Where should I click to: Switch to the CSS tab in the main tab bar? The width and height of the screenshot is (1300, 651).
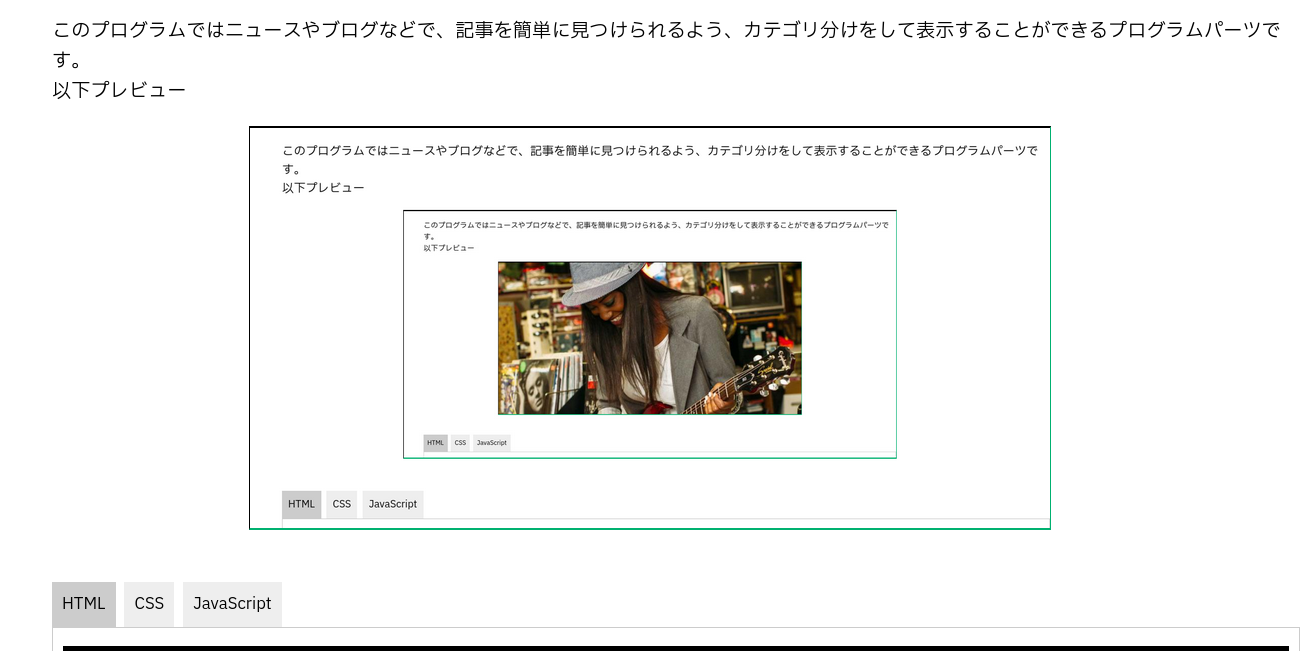148,604
